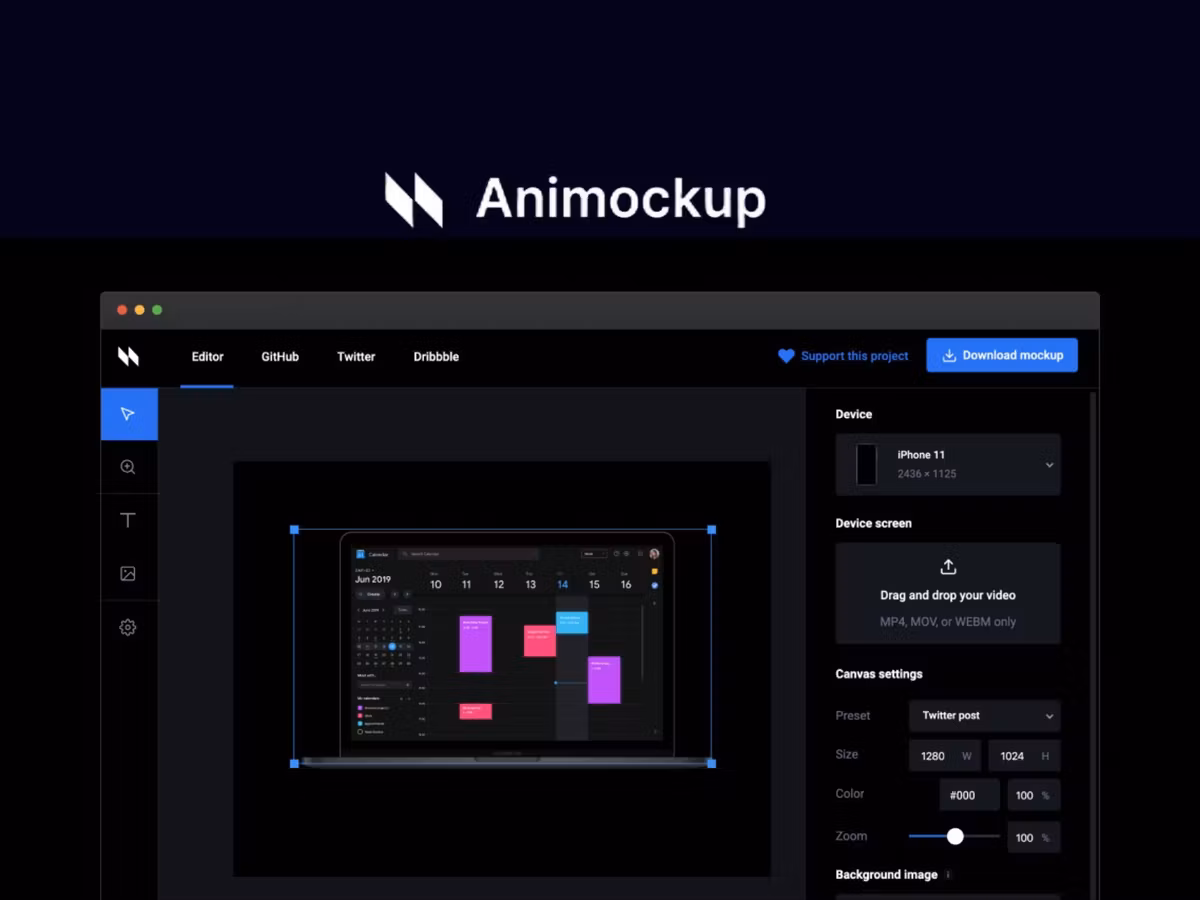Click the yellow minimize window dot
1200x900 pixels.
tap(139, 310)
